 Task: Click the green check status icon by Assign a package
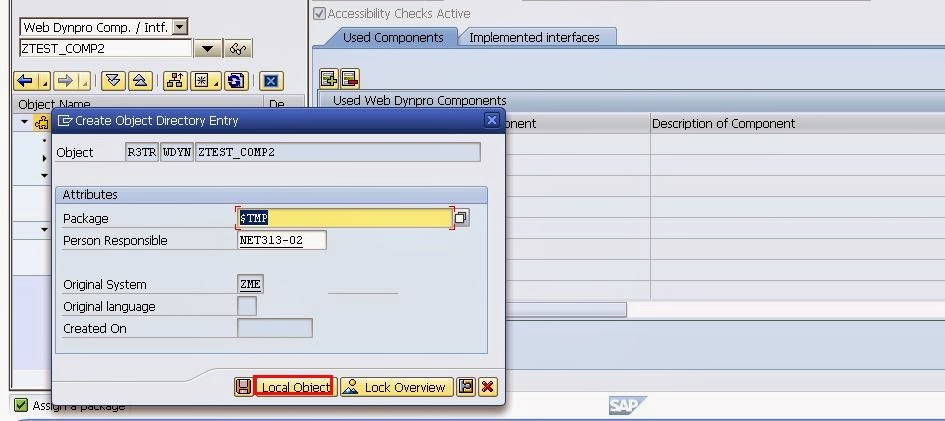(x=20, y=405)
